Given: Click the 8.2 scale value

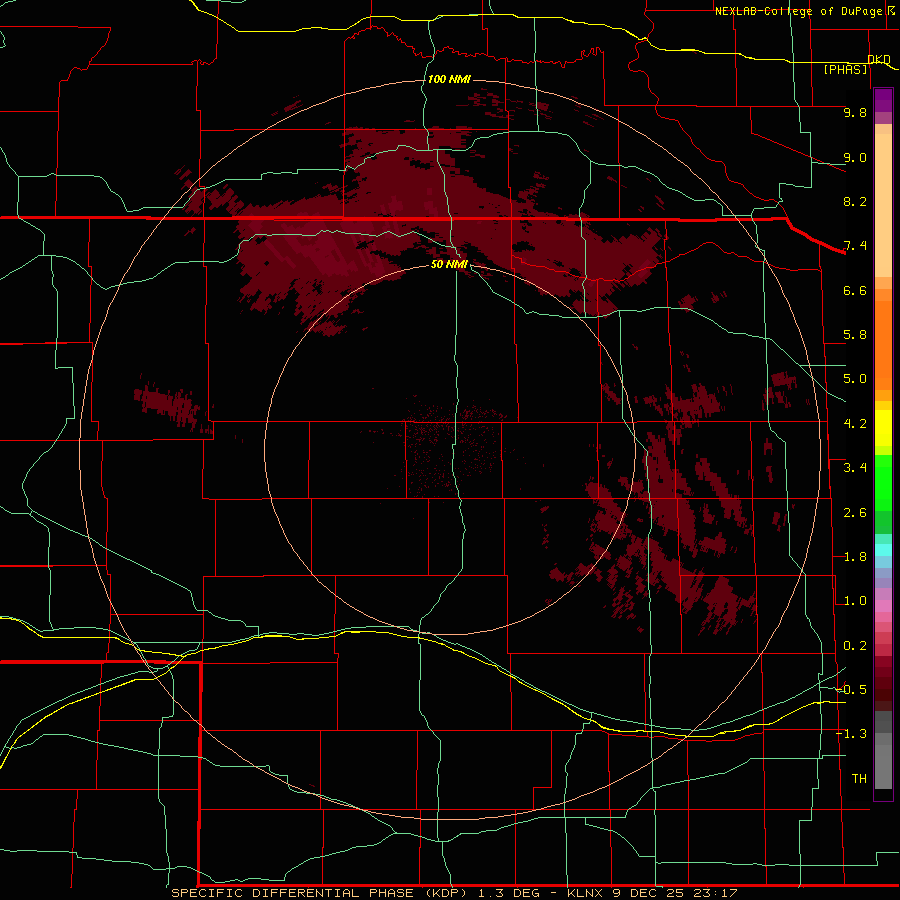Looking at the screenshot, I should 855,201.
